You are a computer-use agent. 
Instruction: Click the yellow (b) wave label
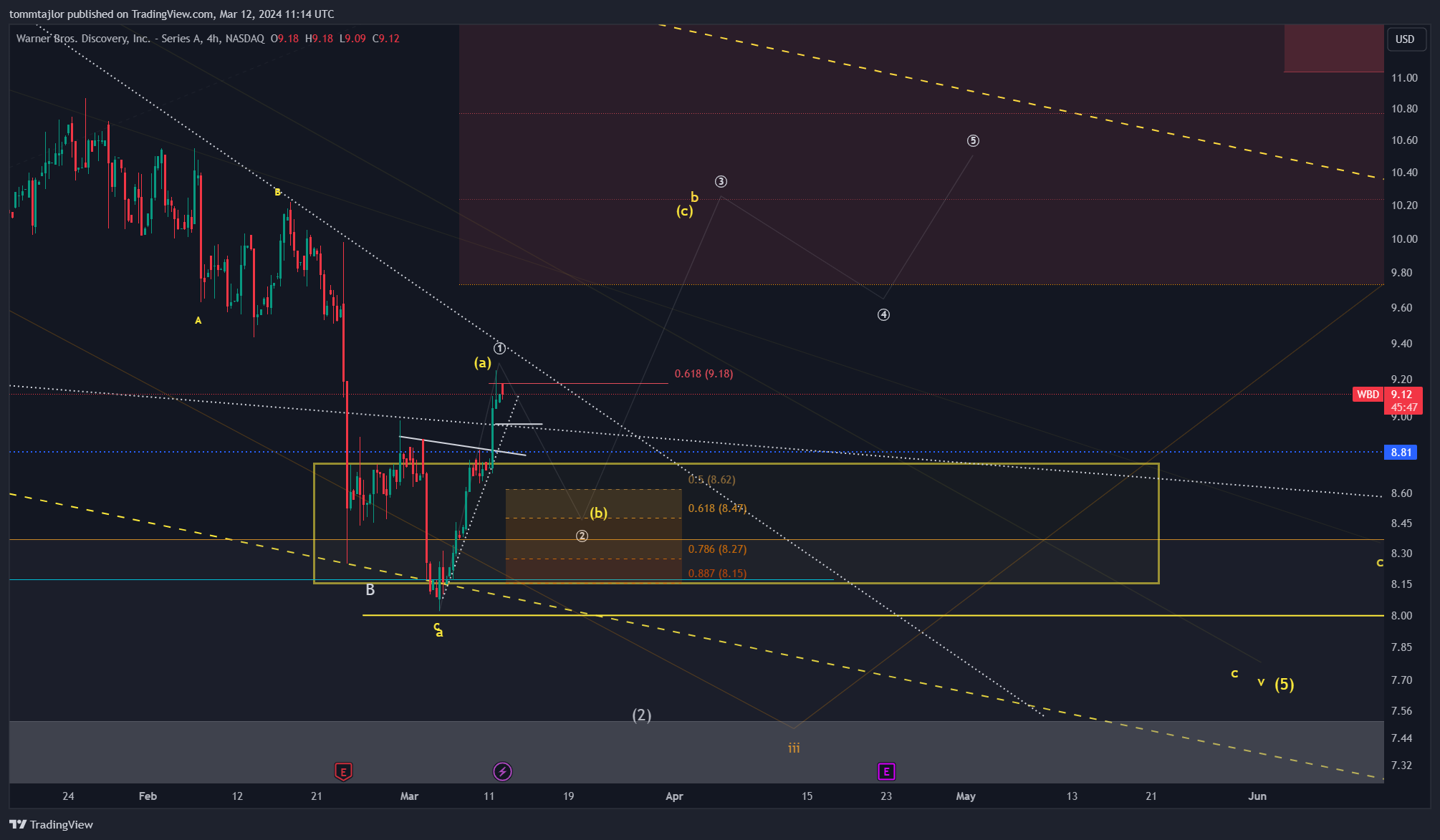click(599, 513)
